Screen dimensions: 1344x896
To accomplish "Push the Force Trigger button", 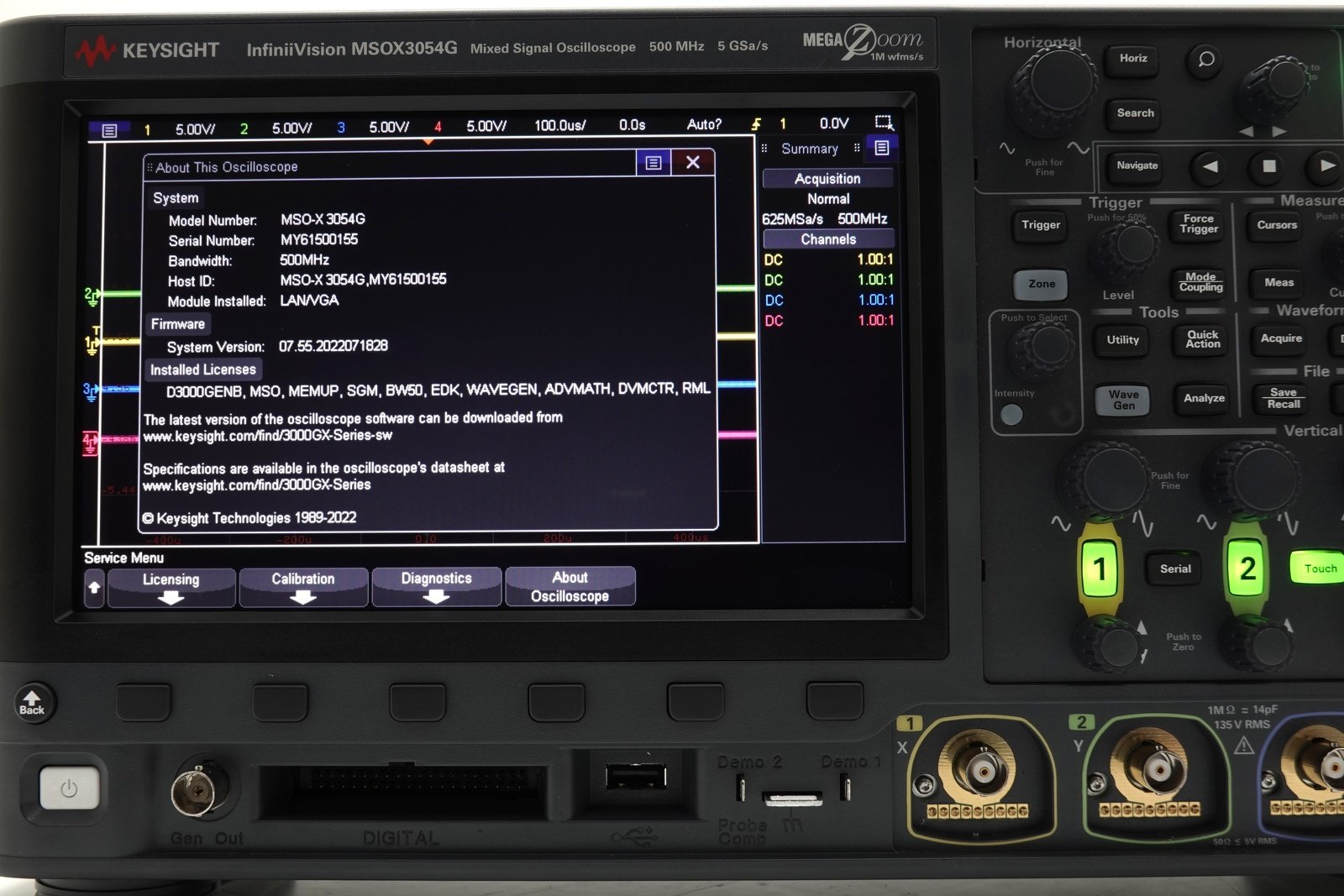I will point(1199,224).
